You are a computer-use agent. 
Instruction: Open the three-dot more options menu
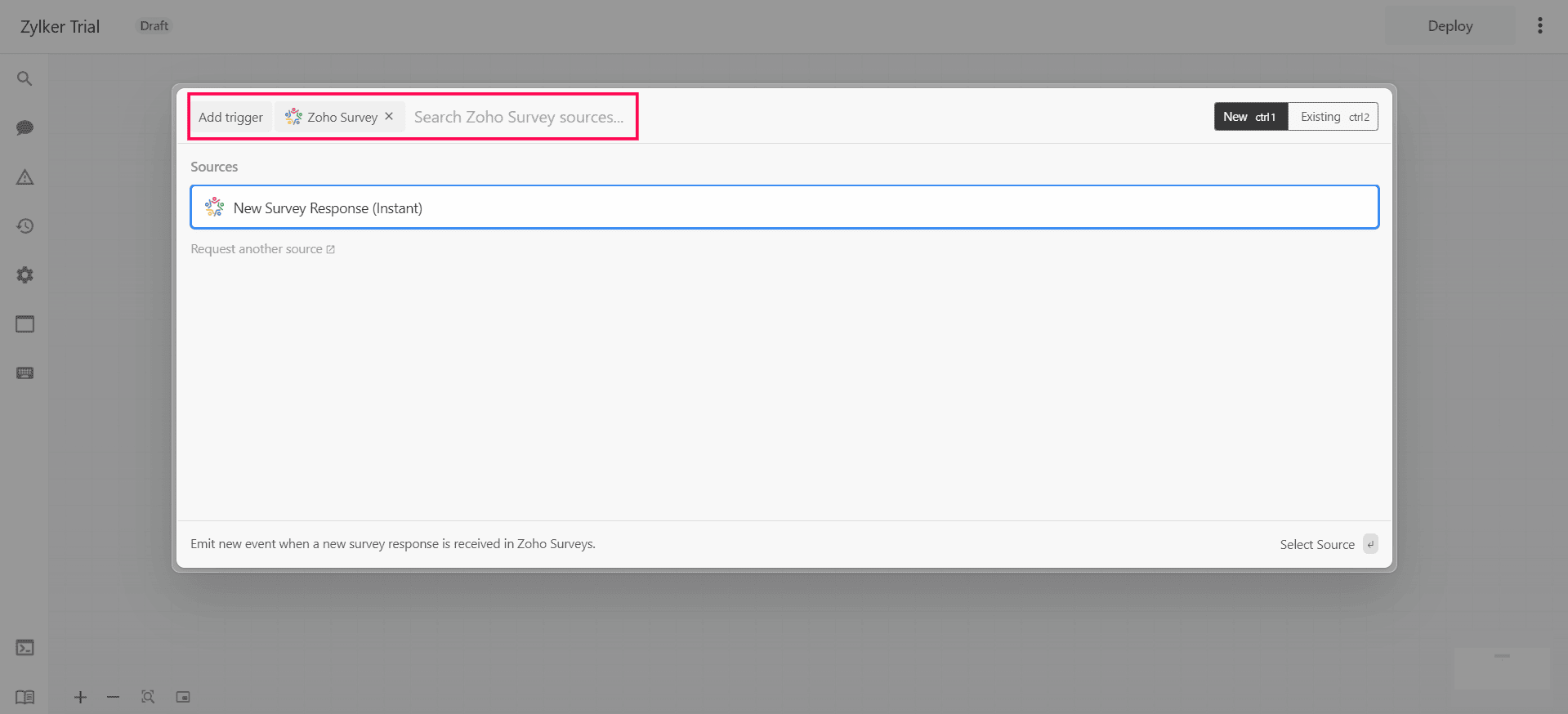pyautogui.click(x=1539, y=26)
